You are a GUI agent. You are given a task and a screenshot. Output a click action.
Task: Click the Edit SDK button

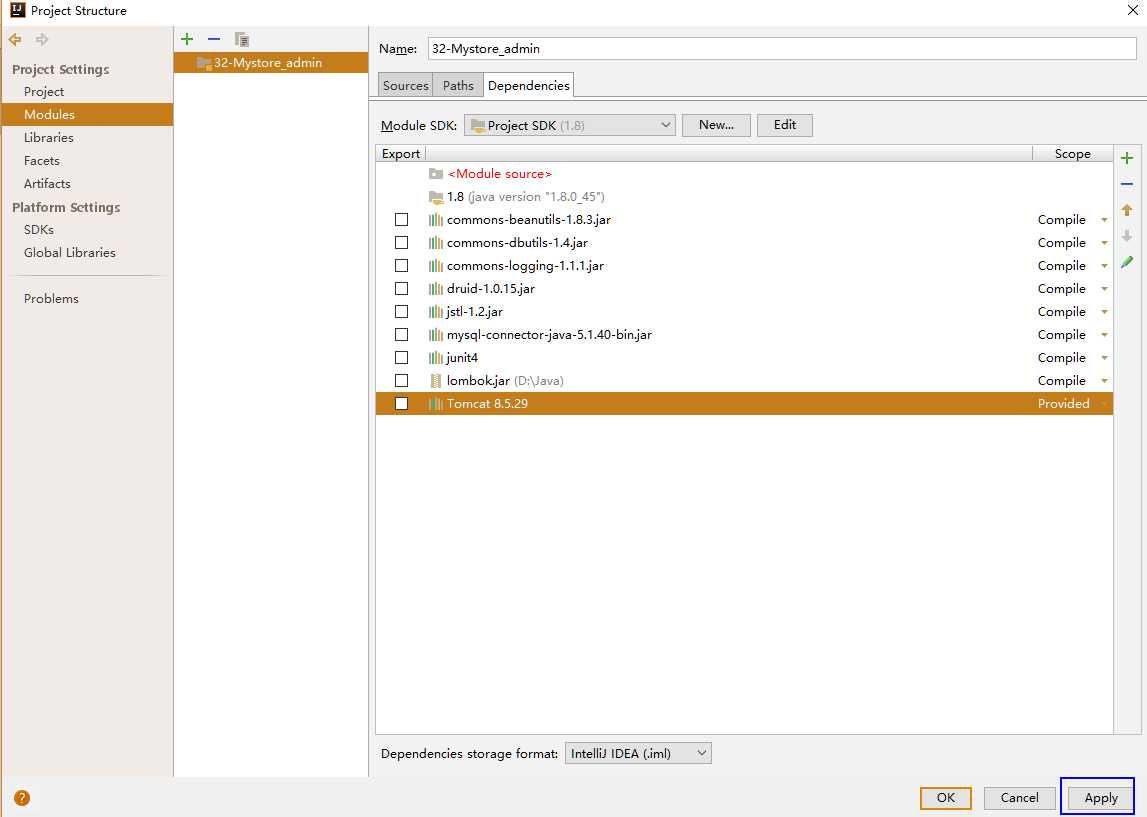click(784, 125)
